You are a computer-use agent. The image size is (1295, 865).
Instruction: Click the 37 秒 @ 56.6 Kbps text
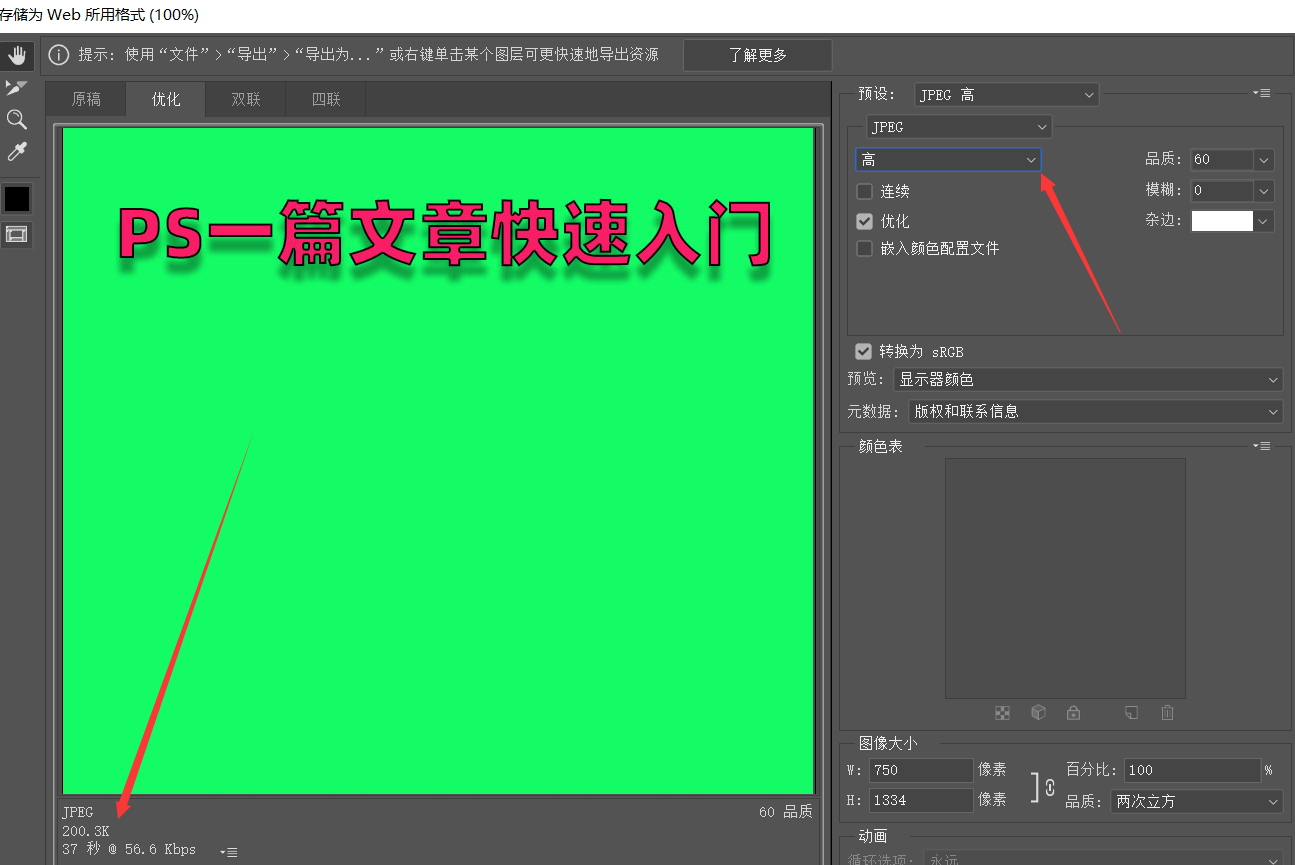point(129,850)
